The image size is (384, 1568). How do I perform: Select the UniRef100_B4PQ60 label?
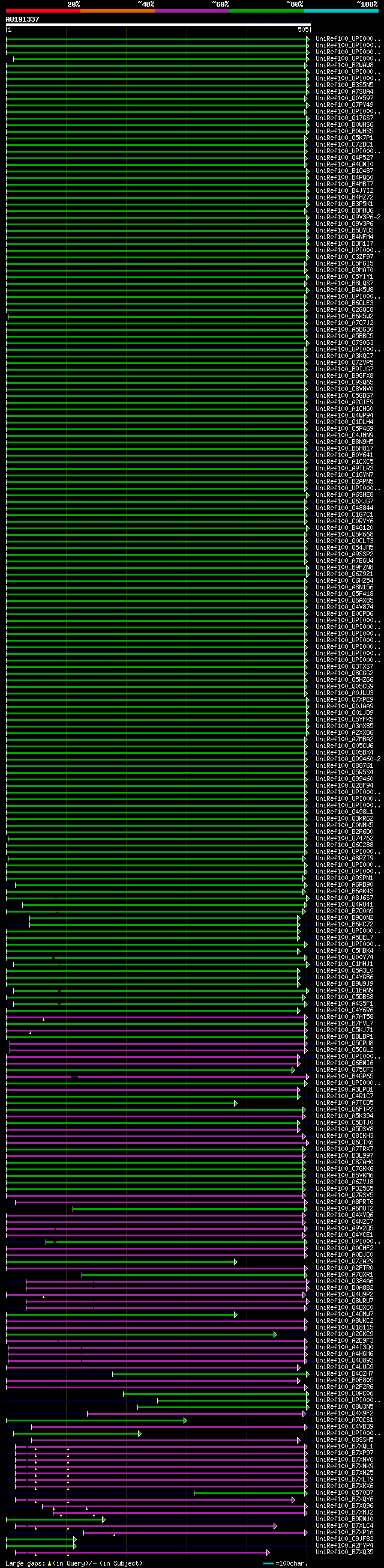pyautogui.click(x=344, y=178)
